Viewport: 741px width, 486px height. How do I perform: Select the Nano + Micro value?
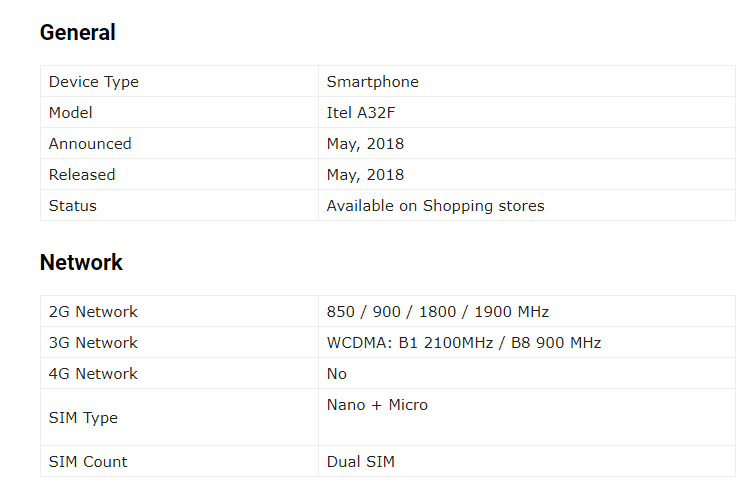pyautogui.click(x=377, y=405)
